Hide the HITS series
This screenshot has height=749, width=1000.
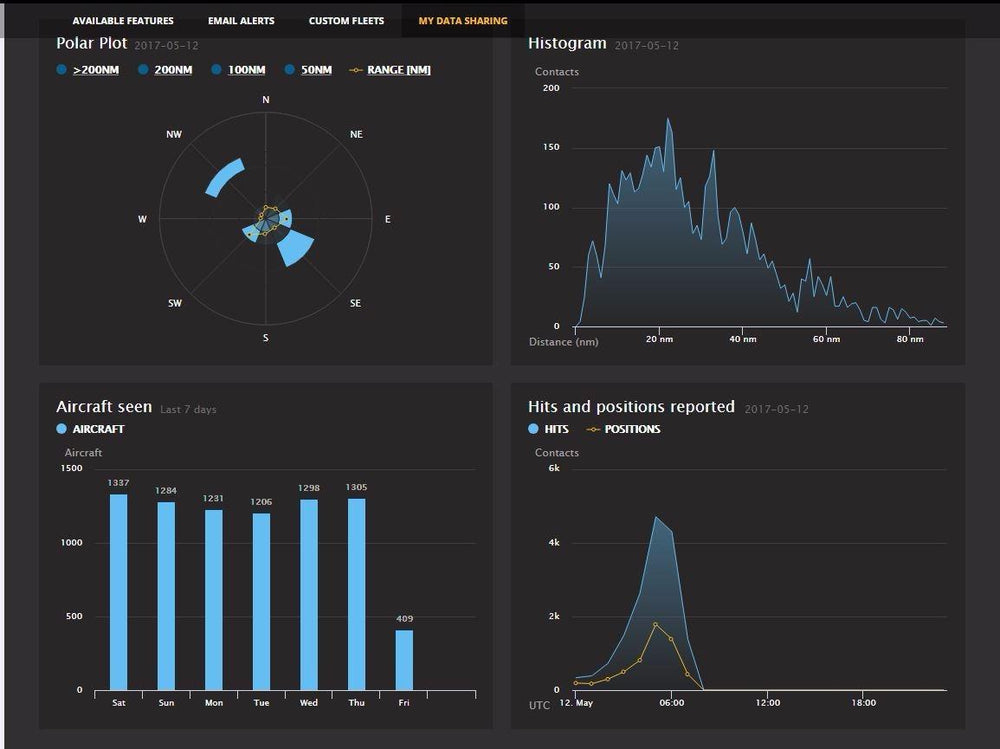[x=548, y=429]
